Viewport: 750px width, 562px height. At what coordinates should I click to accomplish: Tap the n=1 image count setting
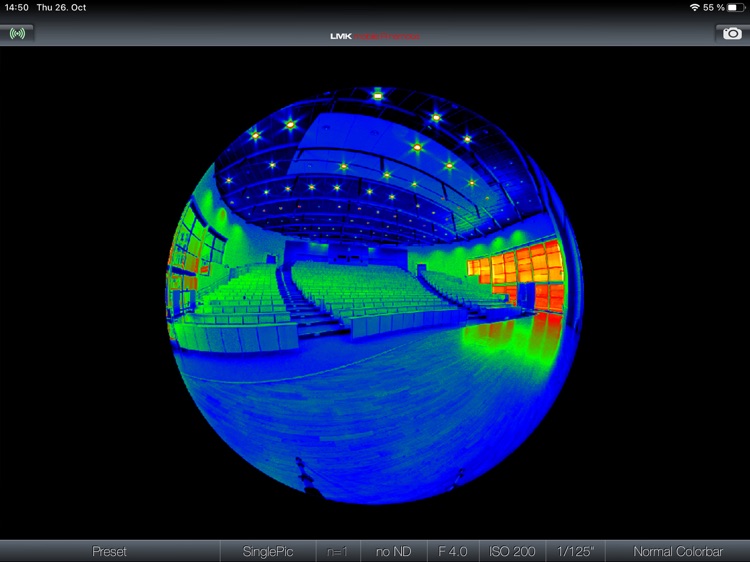(338, 551)
